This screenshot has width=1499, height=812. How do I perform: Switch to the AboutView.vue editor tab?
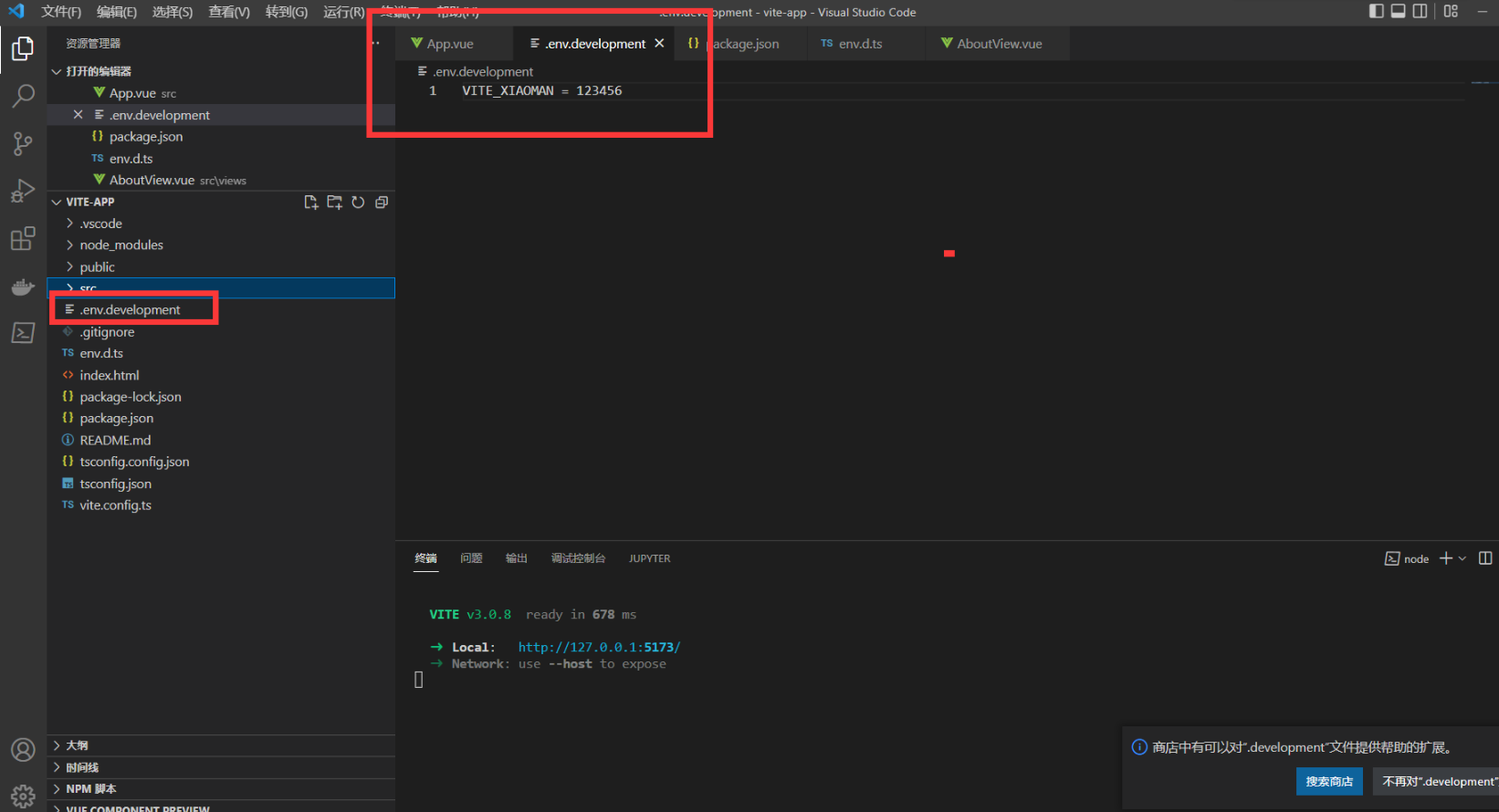click(x=999, y=44)
